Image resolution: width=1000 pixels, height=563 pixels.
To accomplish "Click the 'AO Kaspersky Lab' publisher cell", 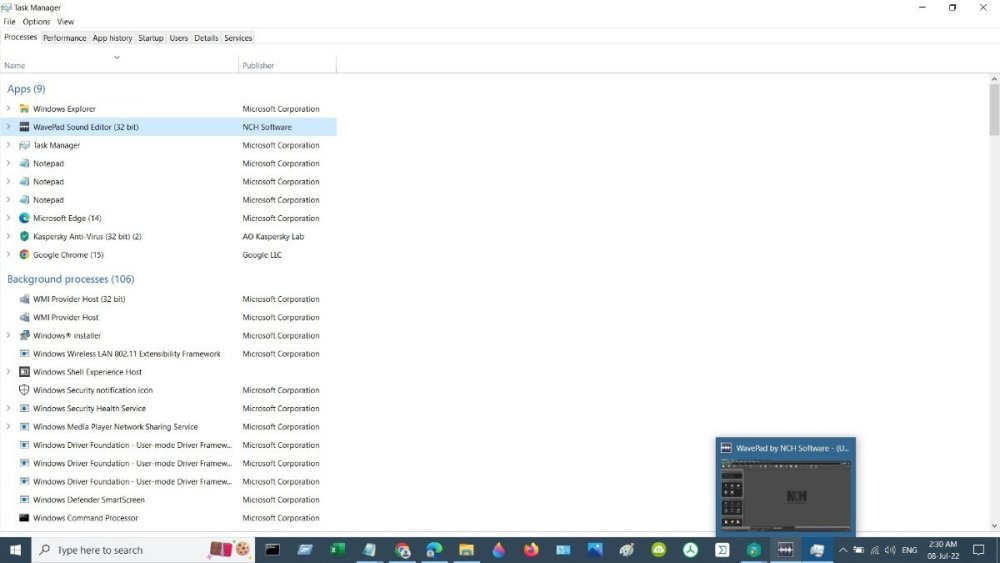I will point(273,236).
